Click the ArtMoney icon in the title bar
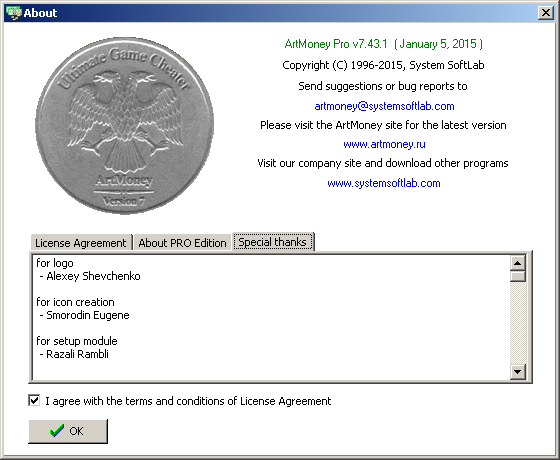 (x=14, y=13)
